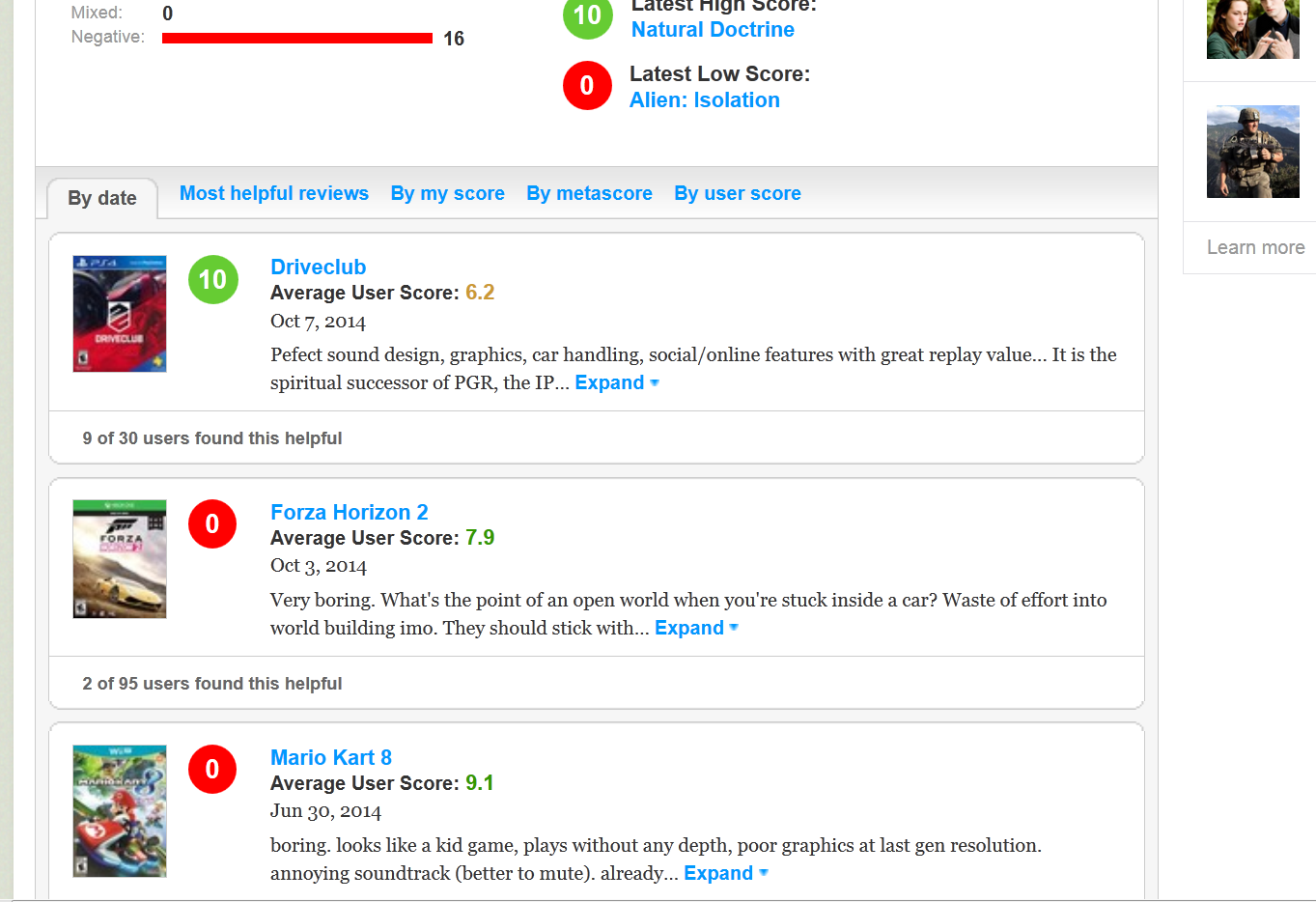Open the Alien: Isolation link

[x=704, y=100]
